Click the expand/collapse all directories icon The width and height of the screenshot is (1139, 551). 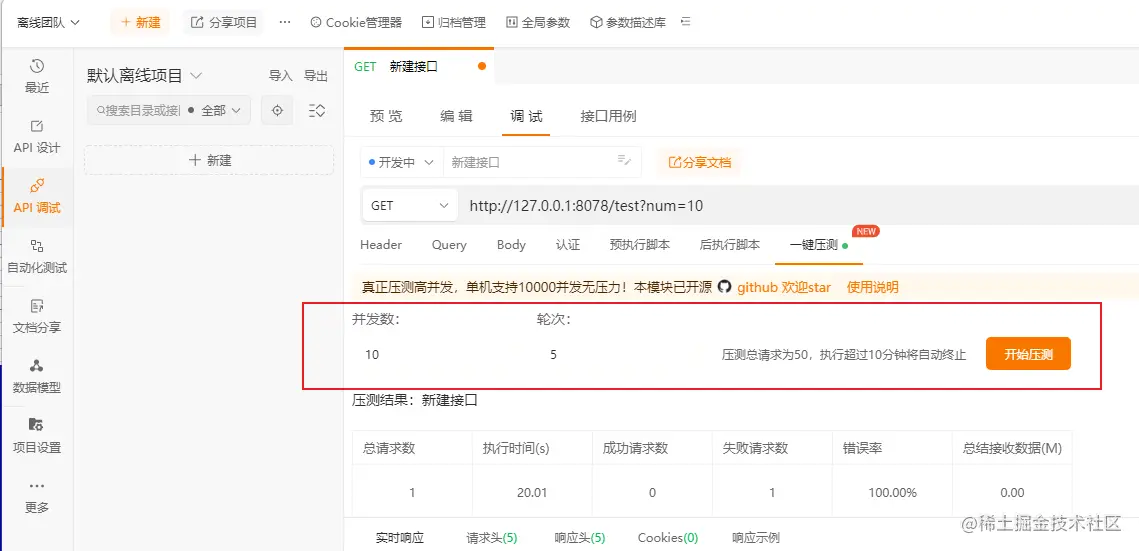pos(317,110)
